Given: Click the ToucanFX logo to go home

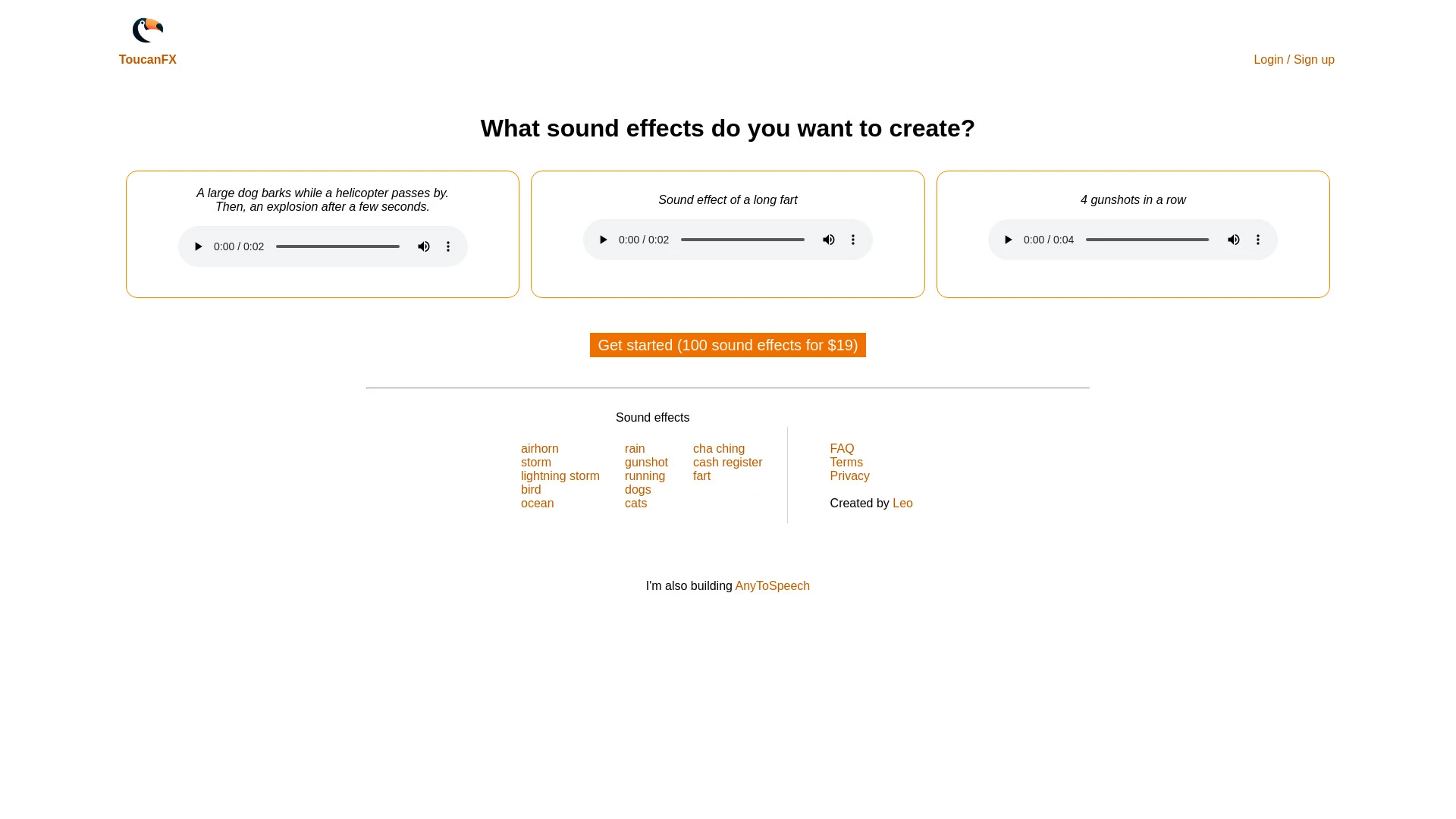Looking at the screenshot, I should 147,29.
